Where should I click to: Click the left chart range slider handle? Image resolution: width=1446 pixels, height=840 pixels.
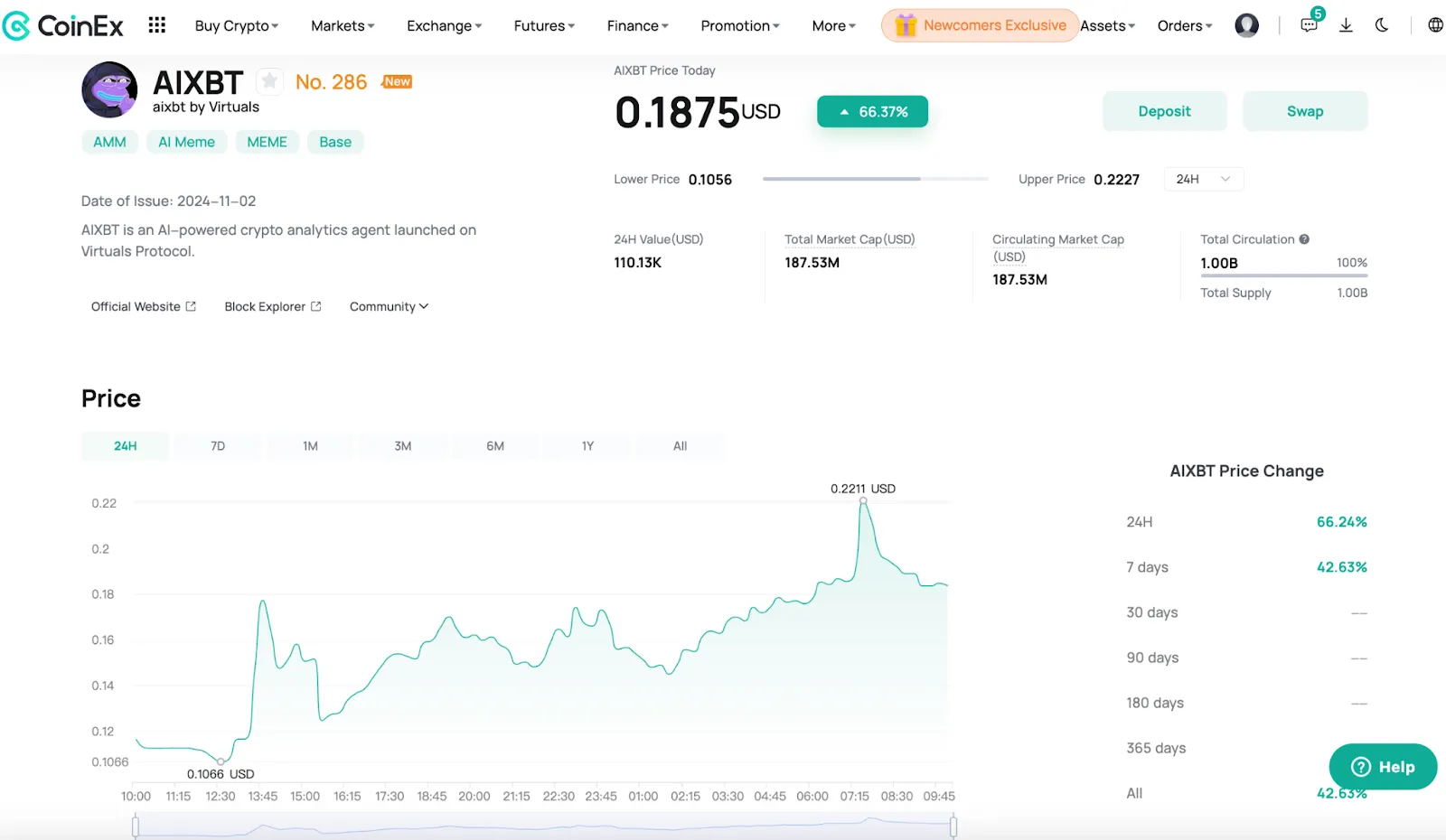pos(136,826)
